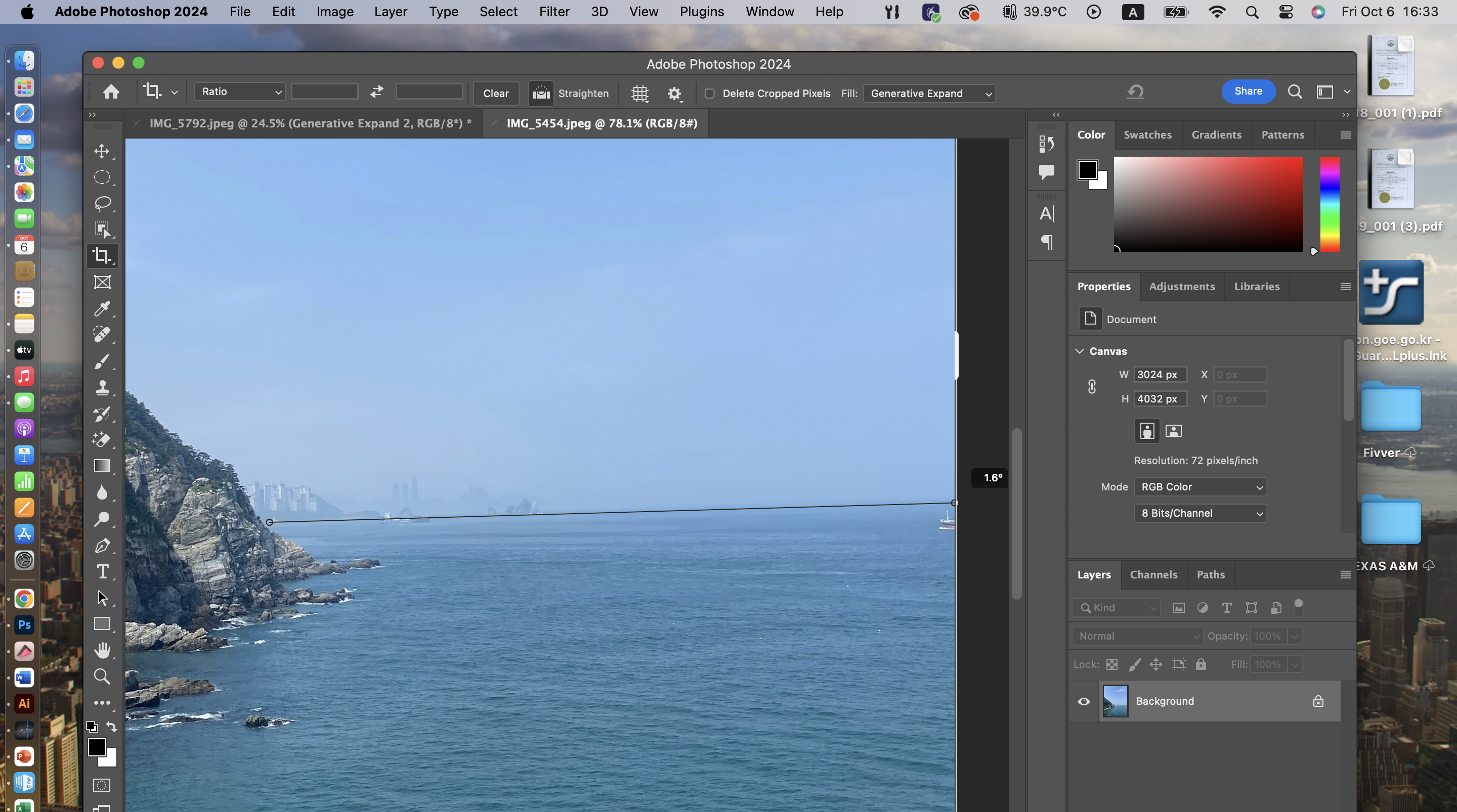1457x812 pixels.
Task: Click the rainbow hue slider
Action: (x=1329, y=204)
